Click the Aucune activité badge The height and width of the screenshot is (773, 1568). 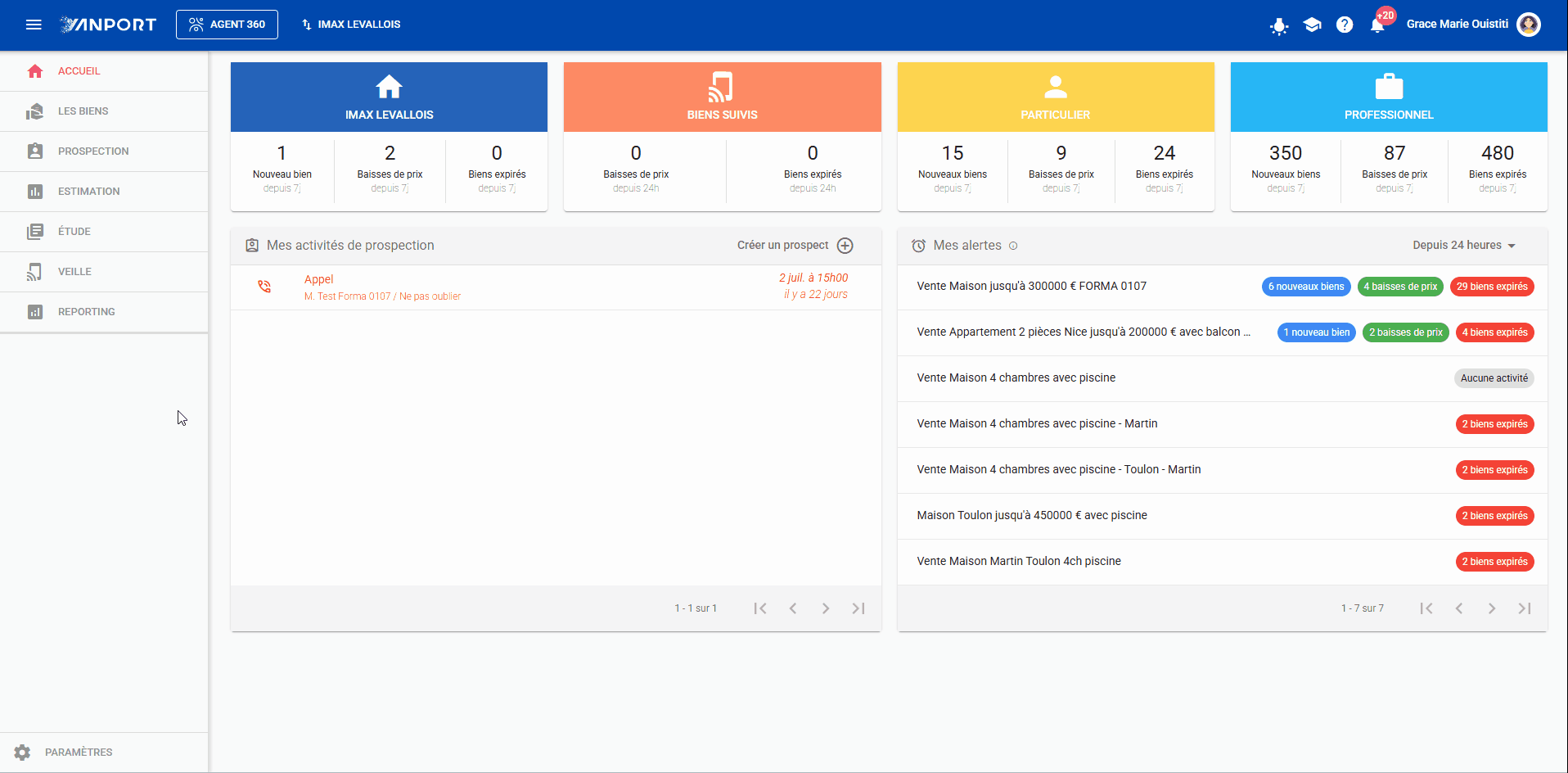click(1494, 378)
